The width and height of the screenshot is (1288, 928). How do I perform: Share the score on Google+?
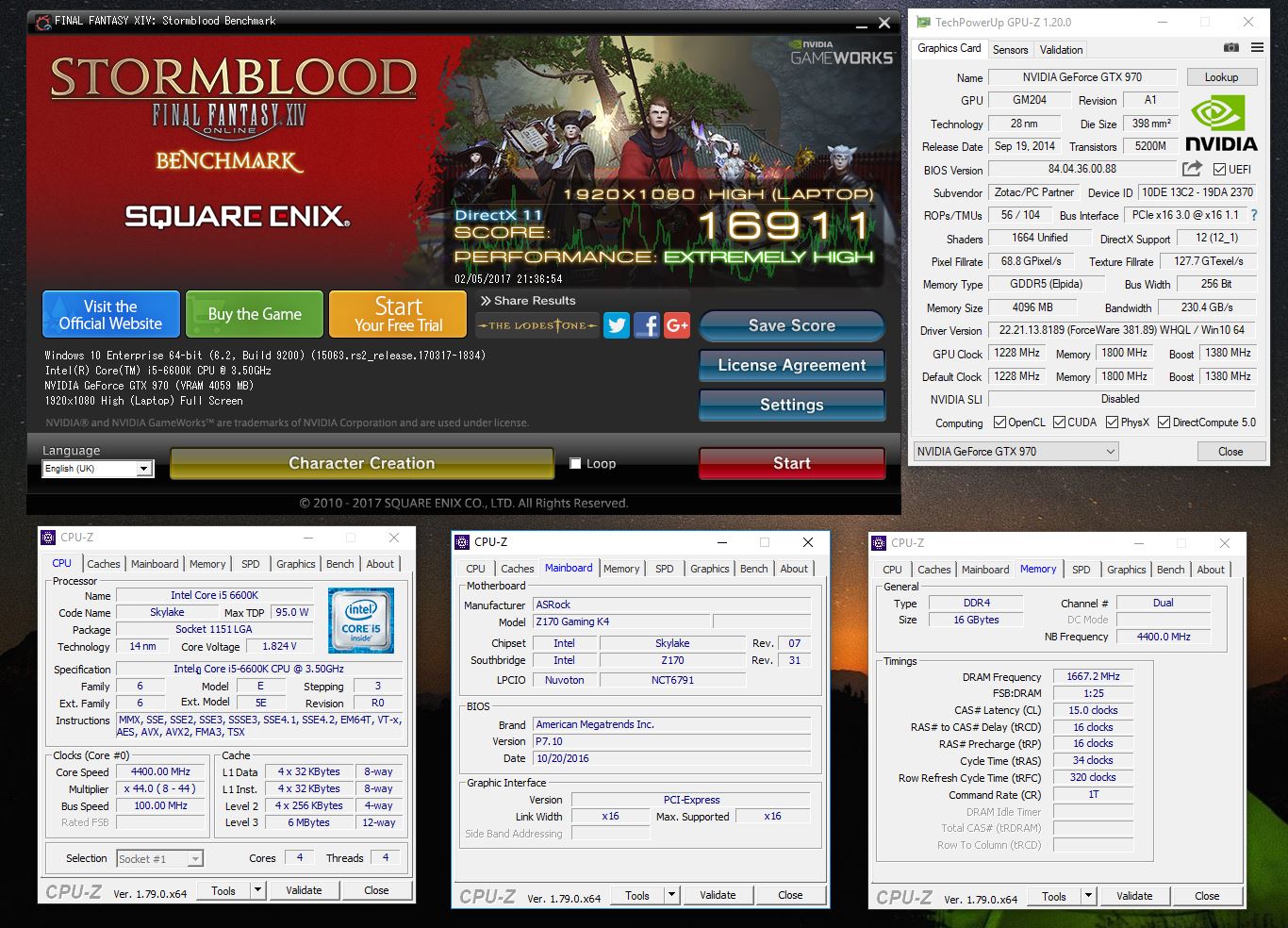[x=677, y=325]
